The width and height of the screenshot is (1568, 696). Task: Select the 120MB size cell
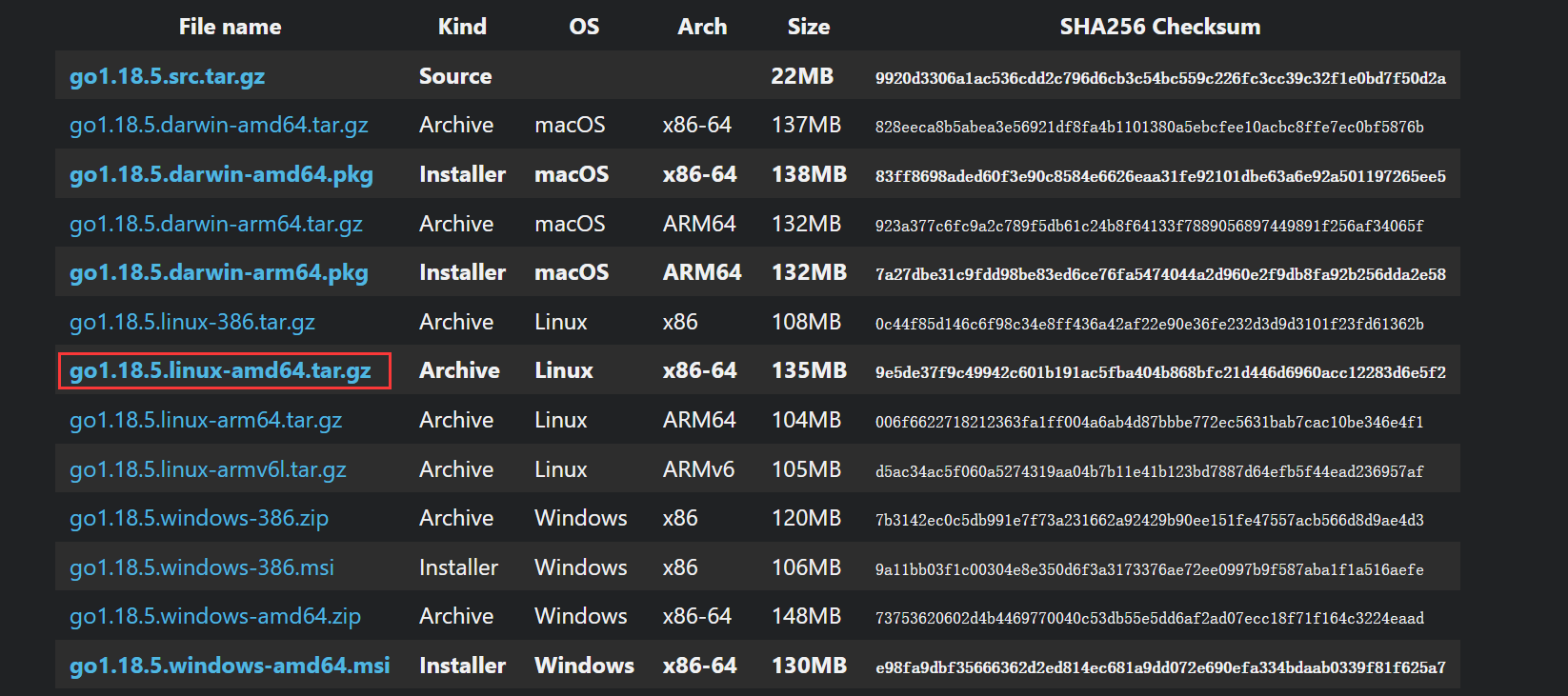(x=806, y=518)
